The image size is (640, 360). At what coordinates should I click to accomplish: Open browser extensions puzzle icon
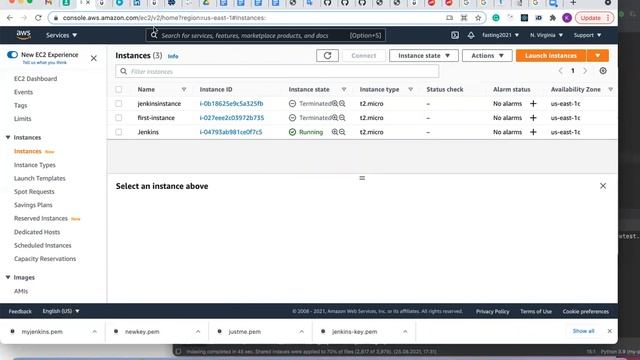(553, 18)
